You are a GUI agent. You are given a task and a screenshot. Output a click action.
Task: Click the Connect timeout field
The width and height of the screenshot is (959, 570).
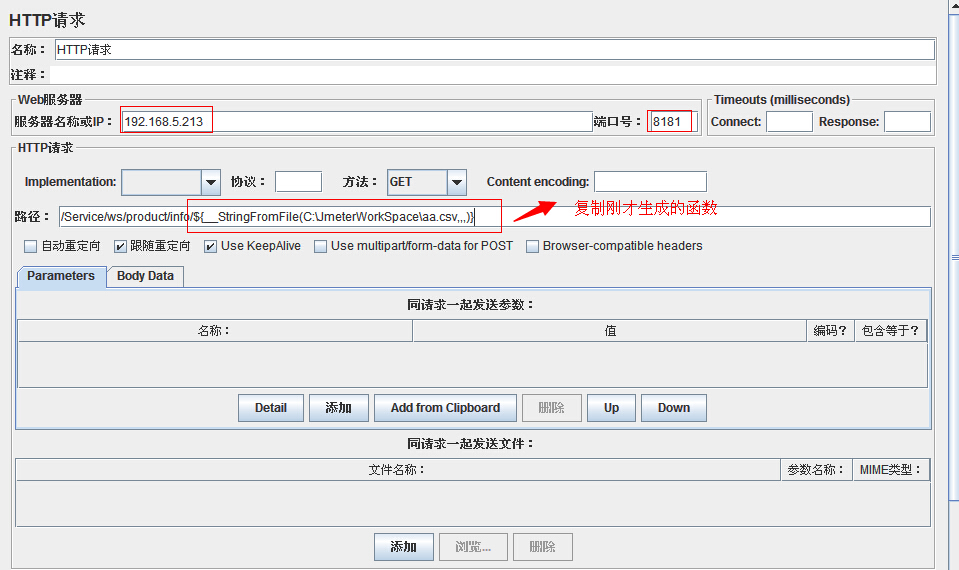(789, 122)
